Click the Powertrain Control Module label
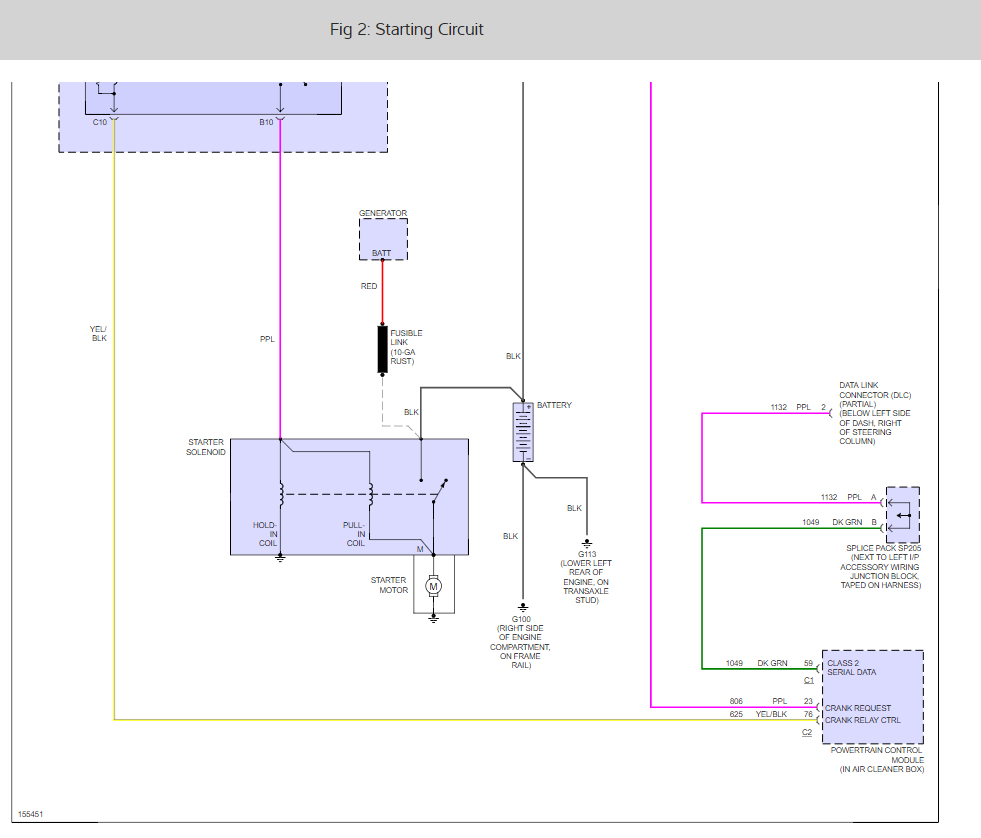Screen dimensions: 981x838 [877, 759]
